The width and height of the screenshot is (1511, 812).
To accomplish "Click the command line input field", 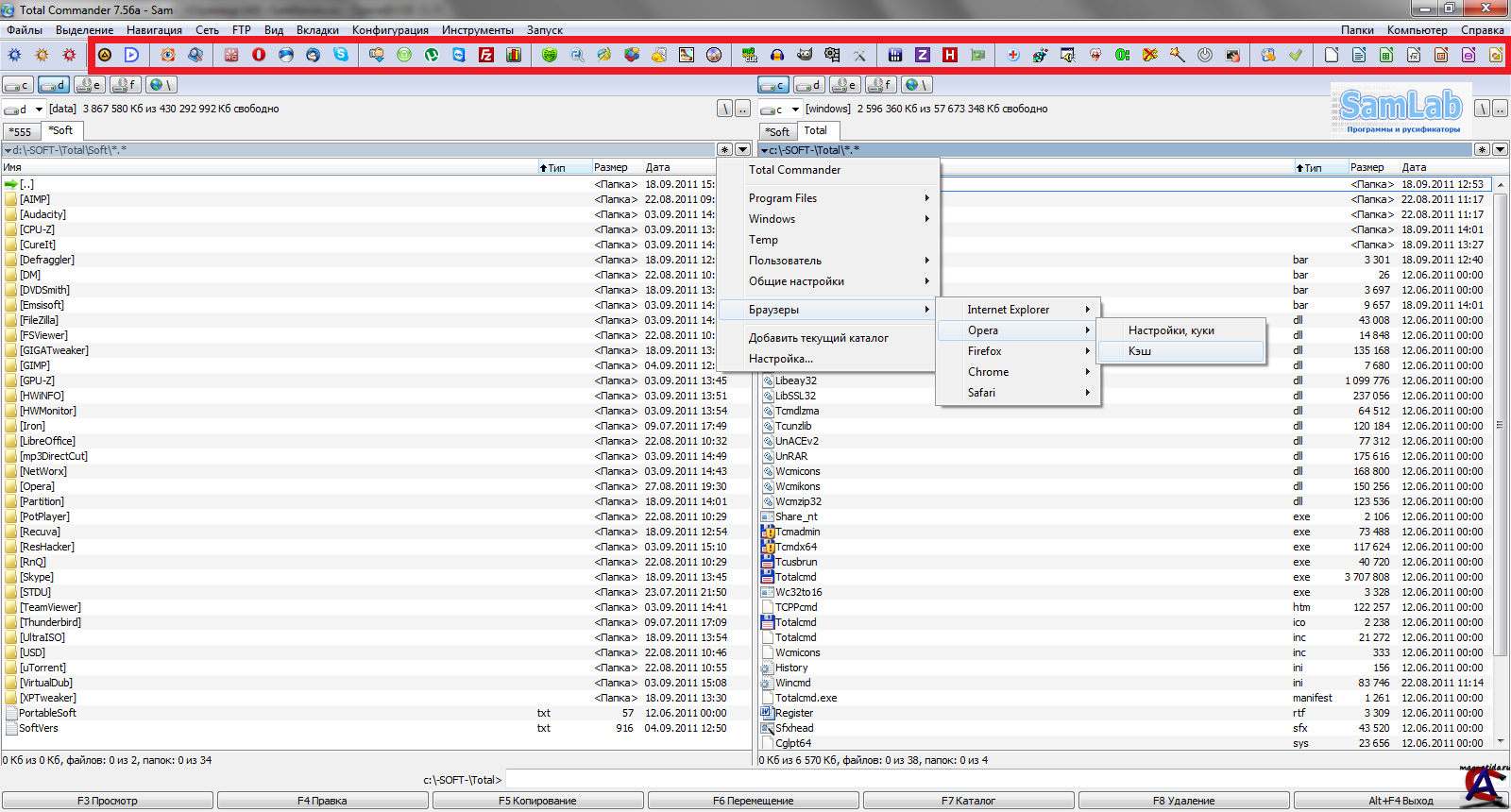I will (944, 780).
